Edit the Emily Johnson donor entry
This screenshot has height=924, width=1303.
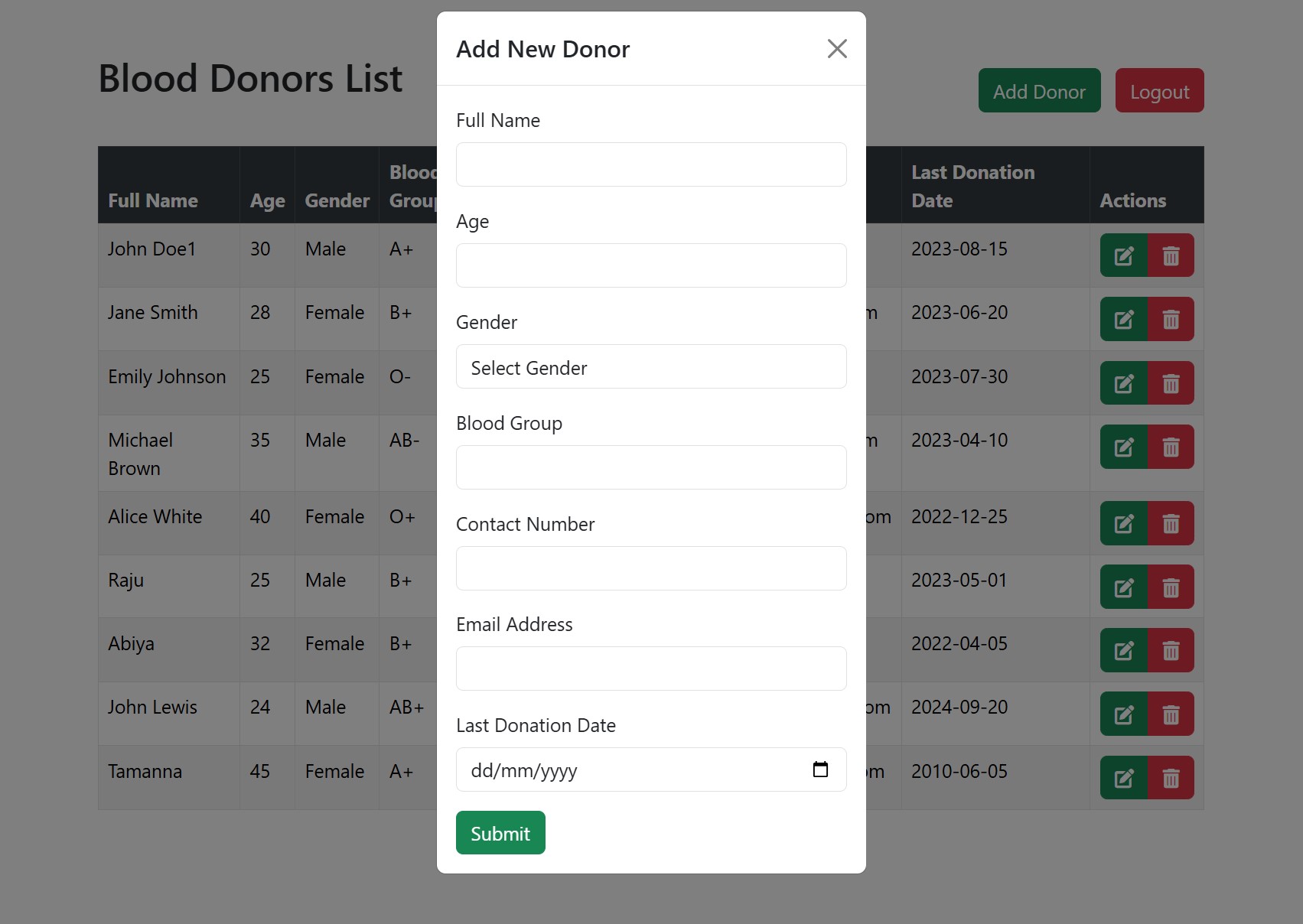click(1123, 383)
